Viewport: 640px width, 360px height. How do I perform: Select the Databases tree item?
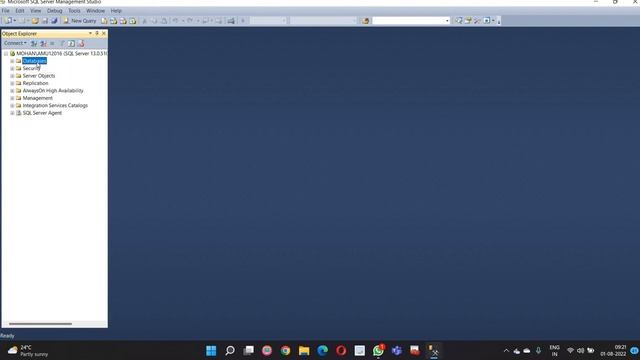click(x=34, y=61)
